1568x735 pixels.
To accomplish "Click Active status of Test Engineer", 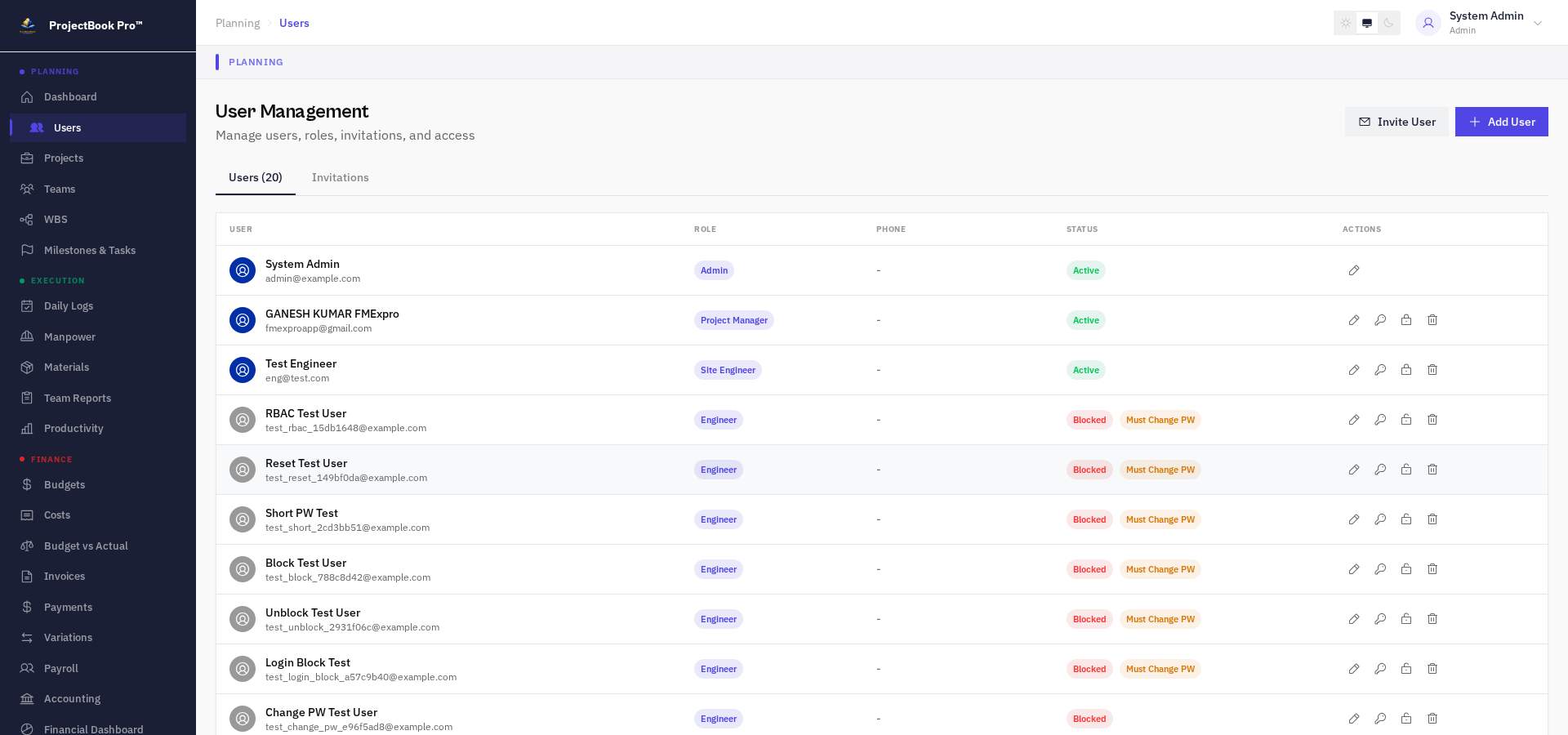I will (1086, 370).
